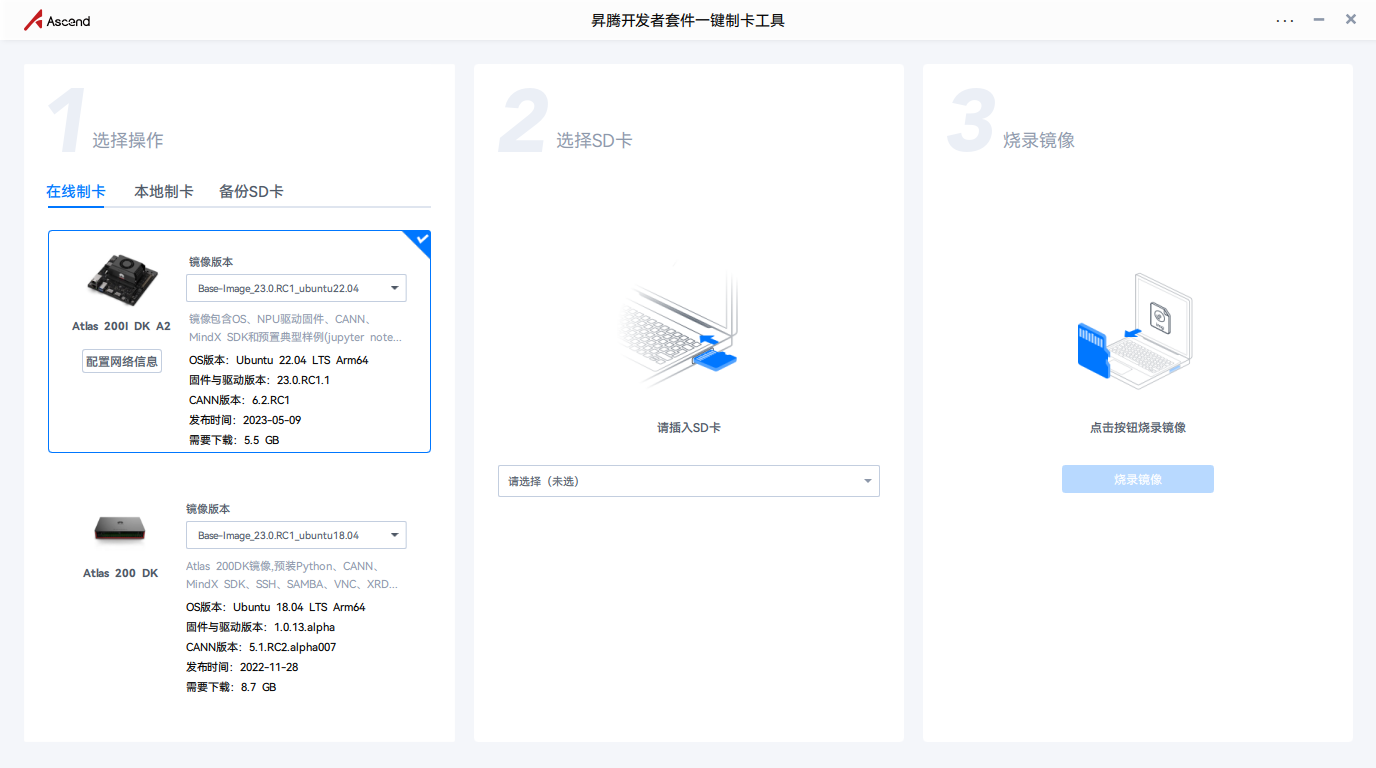Switch to 在线制卡 tab
Viewport: 1376px width, 768px height.
76,191
